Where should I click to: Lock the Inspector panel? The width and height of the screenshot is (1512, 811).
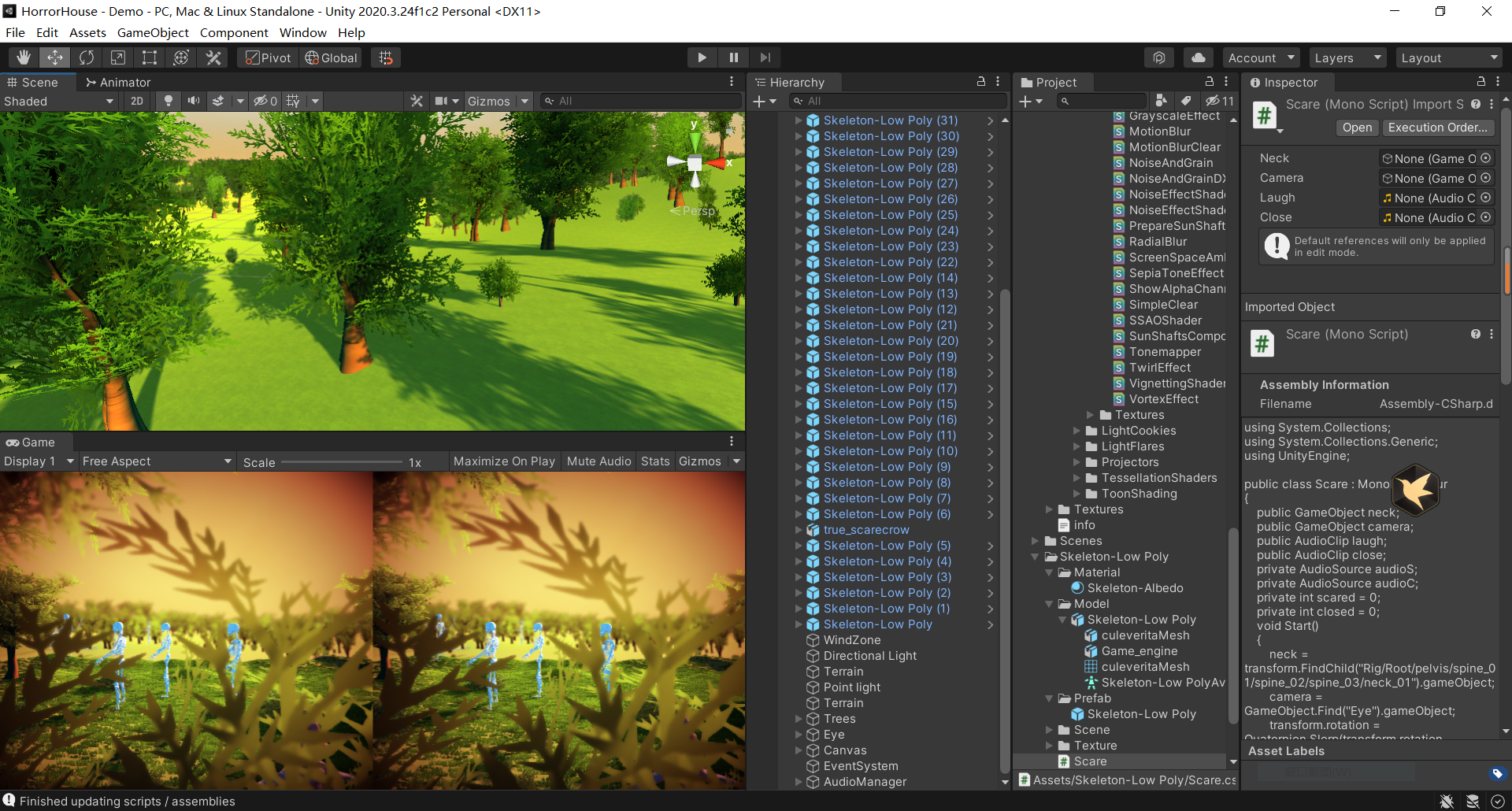[1480, 81]
